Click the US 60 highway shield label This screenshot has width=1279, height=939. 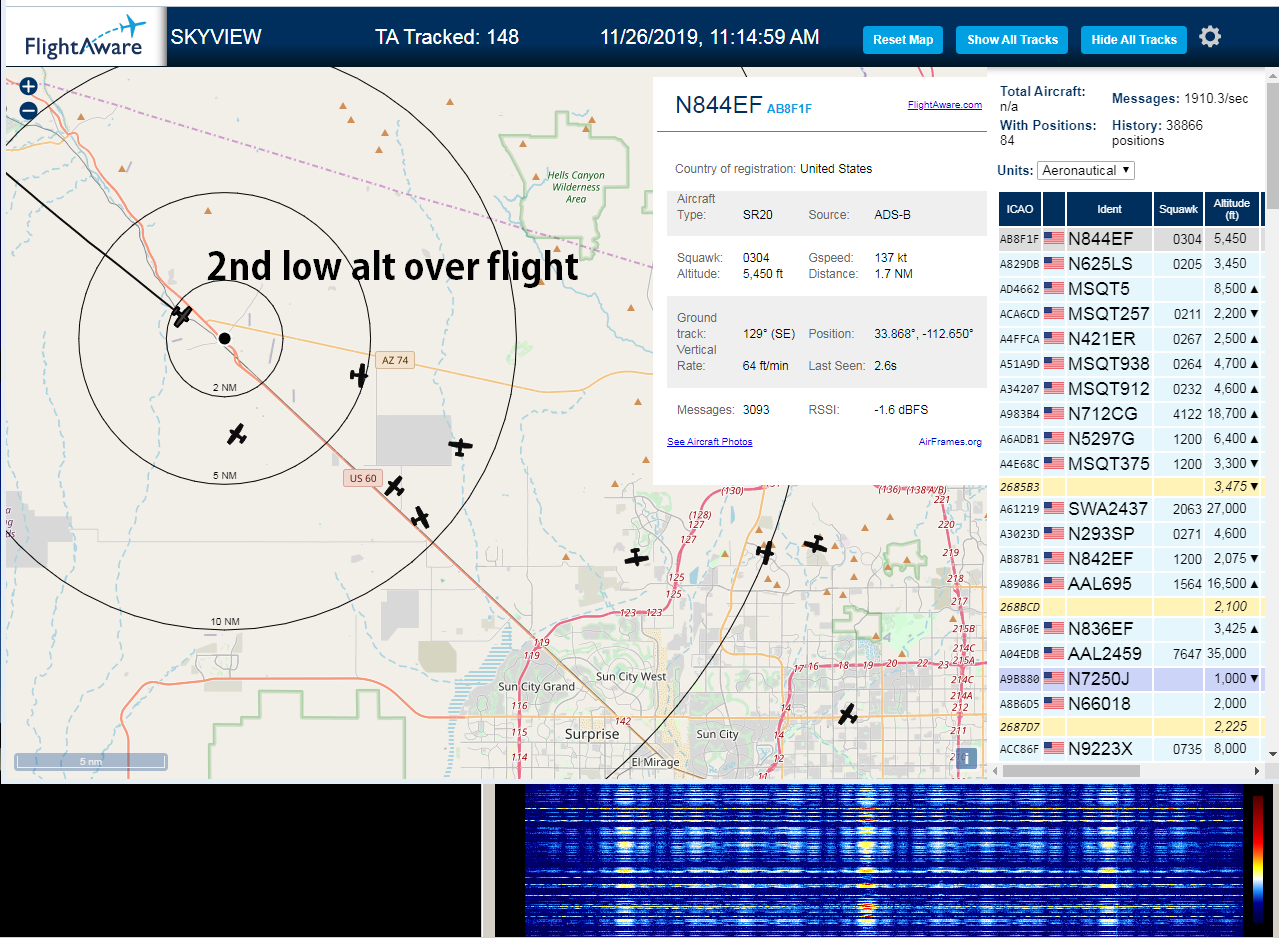point(363,478)
